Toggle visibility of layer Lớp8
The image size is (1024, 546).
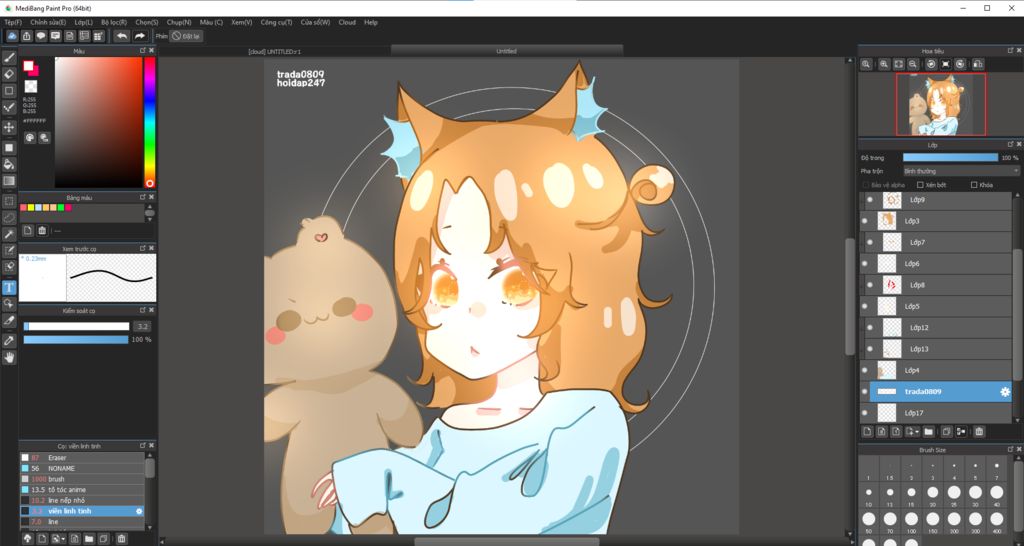pos(869,285)
